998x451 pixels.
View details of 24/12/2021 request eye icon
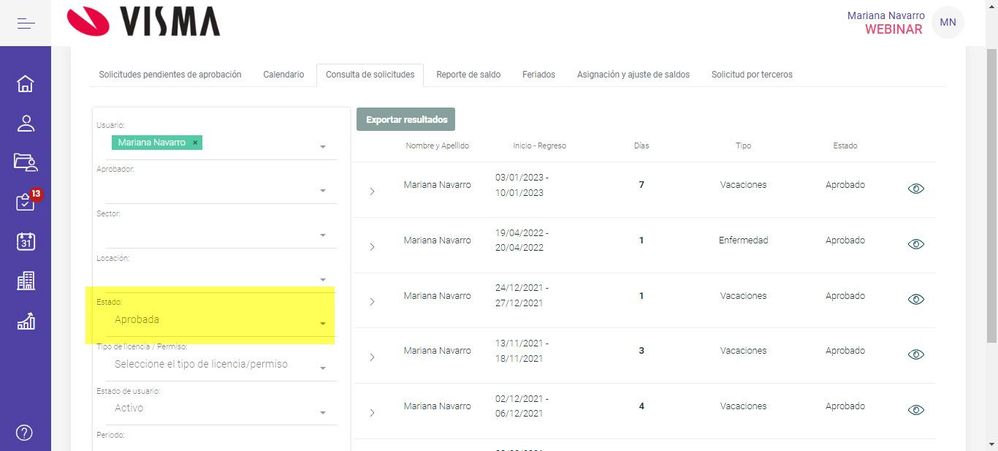point(916,299)
